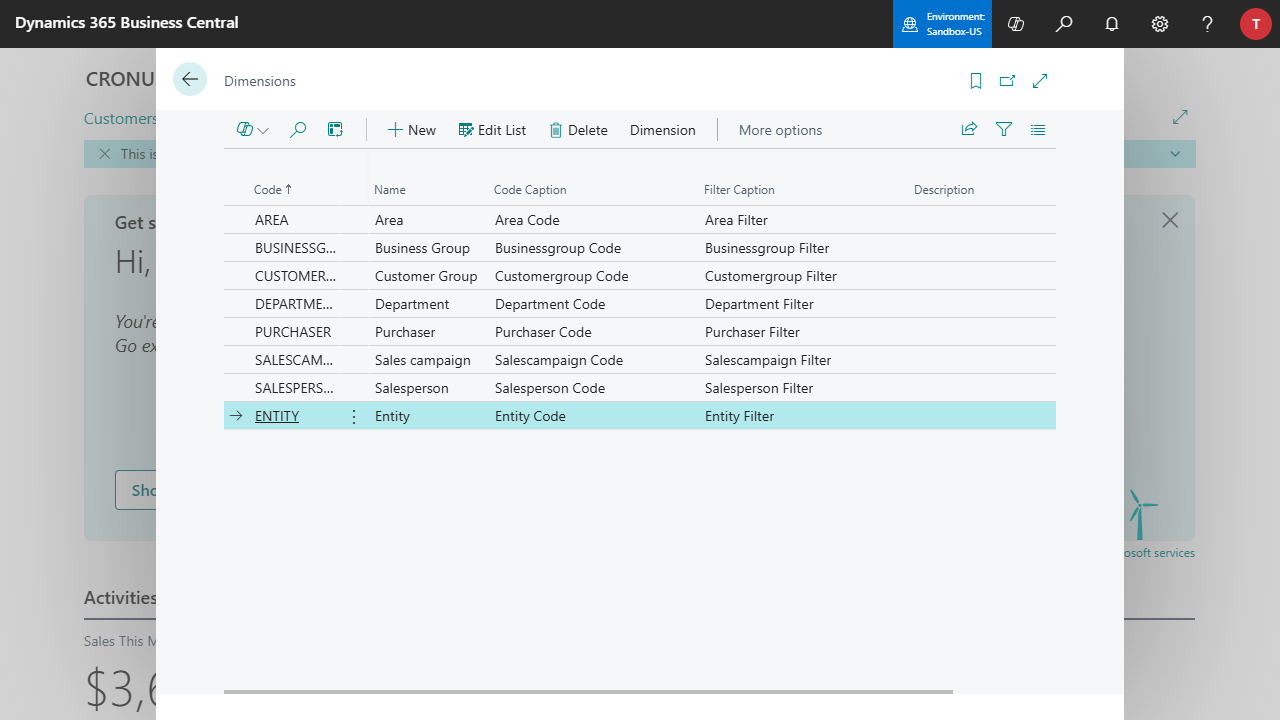
Task: Create a New dimension
Action: click(x=412, y=130)
